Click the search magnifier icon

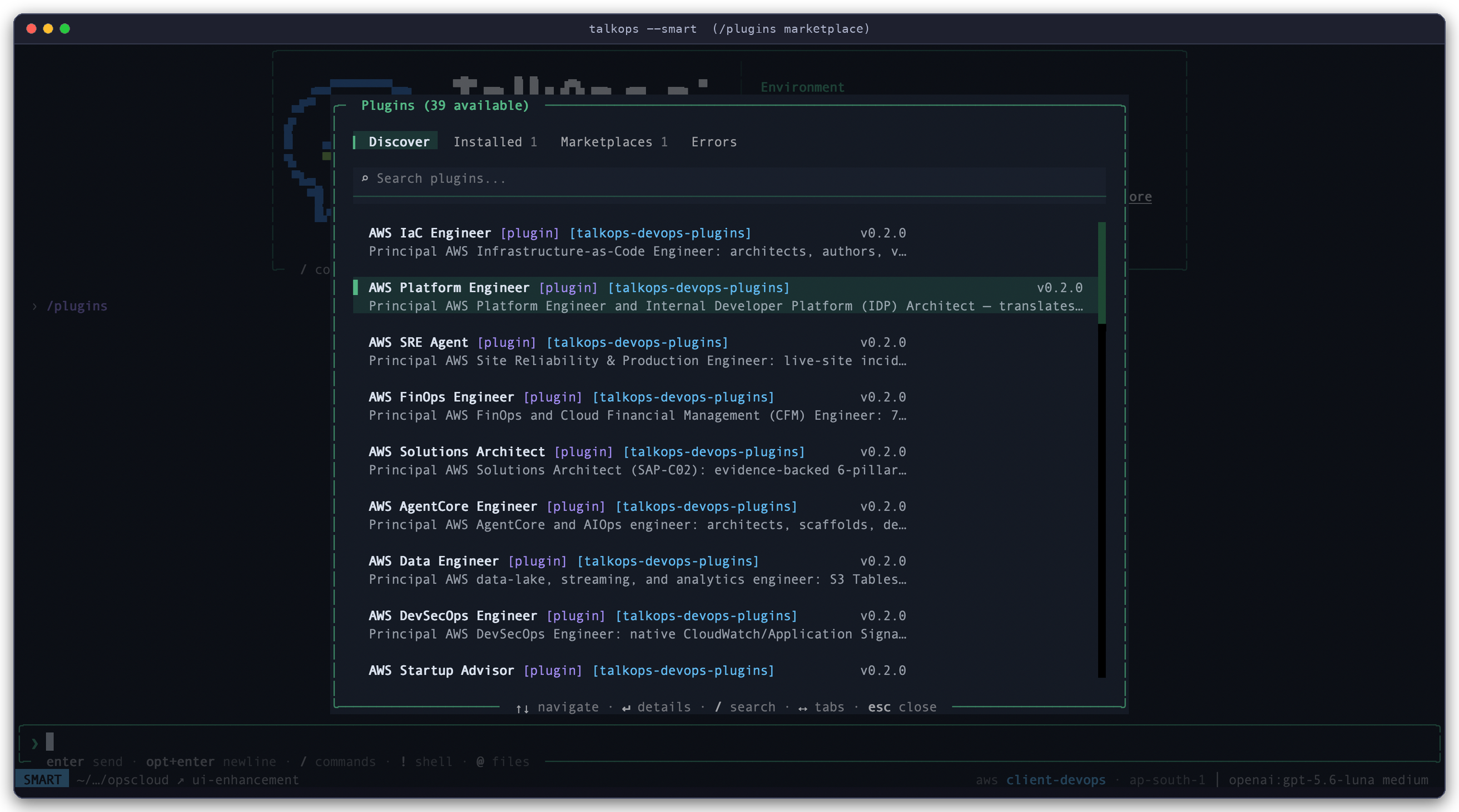pos(365,178)
